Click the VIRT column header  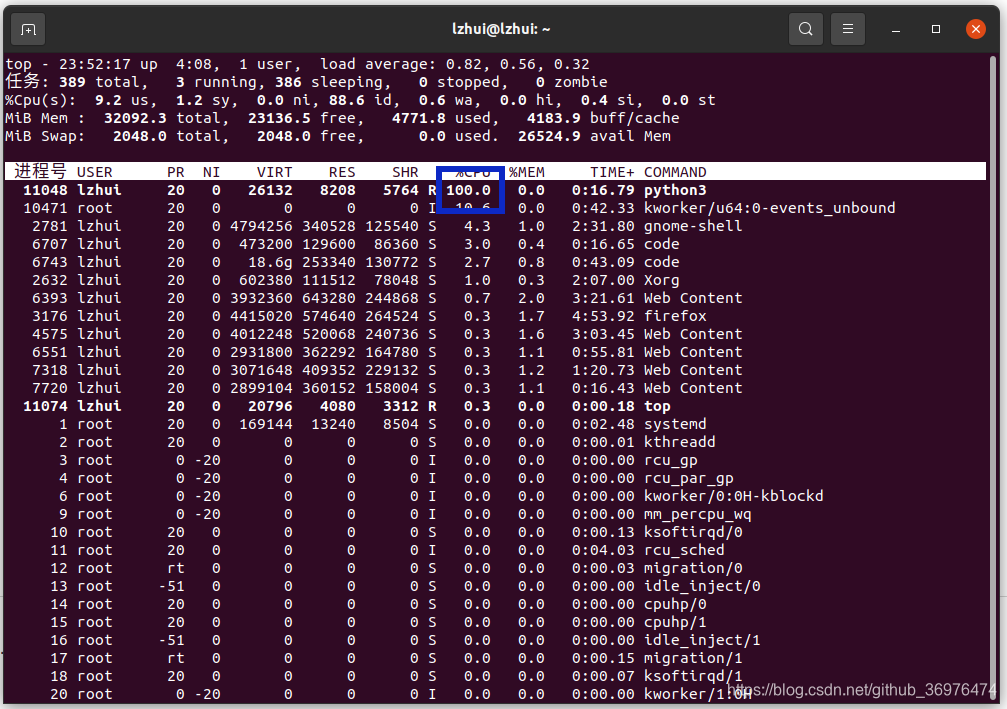click(274, 172)
